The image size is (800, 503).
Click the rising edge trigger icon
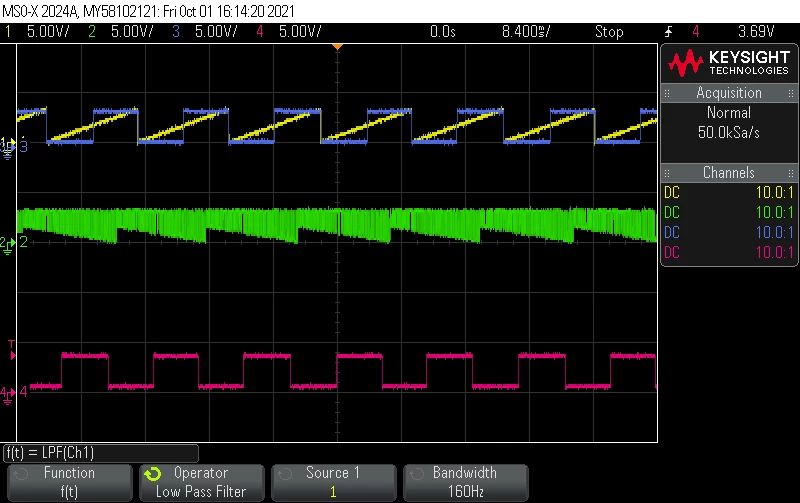tap(668, 32)
